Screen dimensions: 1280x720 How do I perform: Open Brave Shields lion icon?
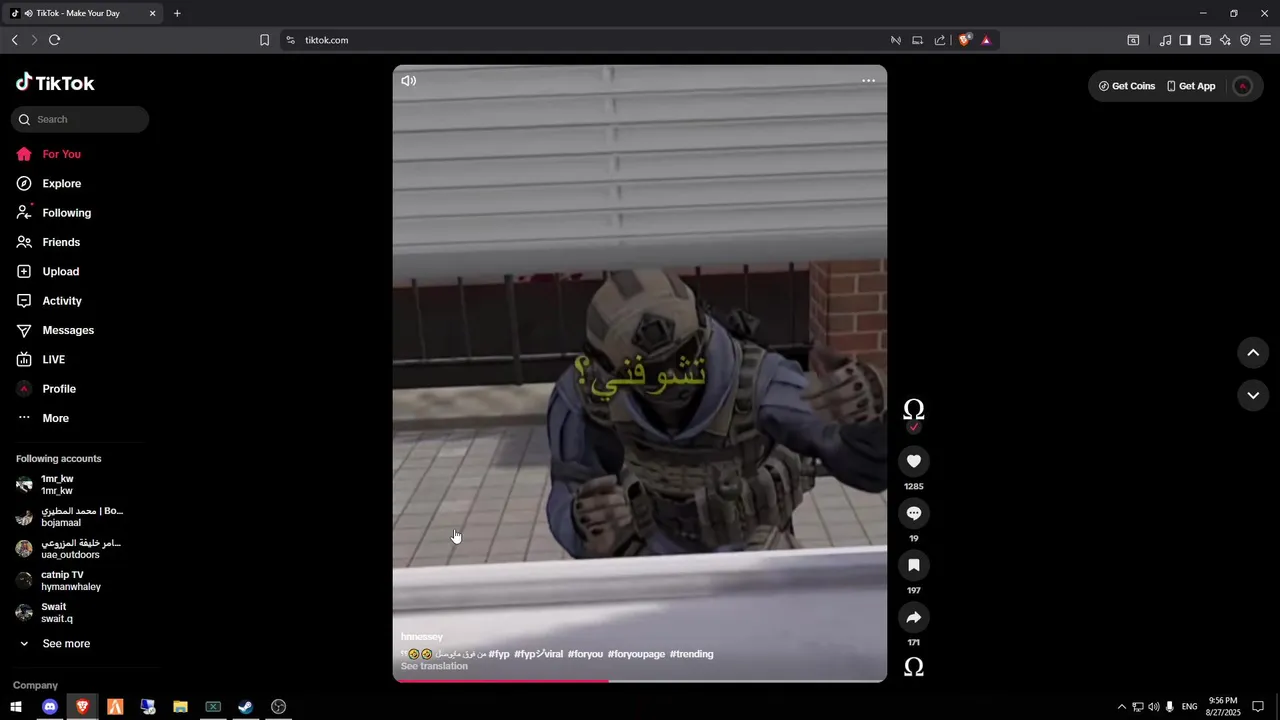coord(965,40)
